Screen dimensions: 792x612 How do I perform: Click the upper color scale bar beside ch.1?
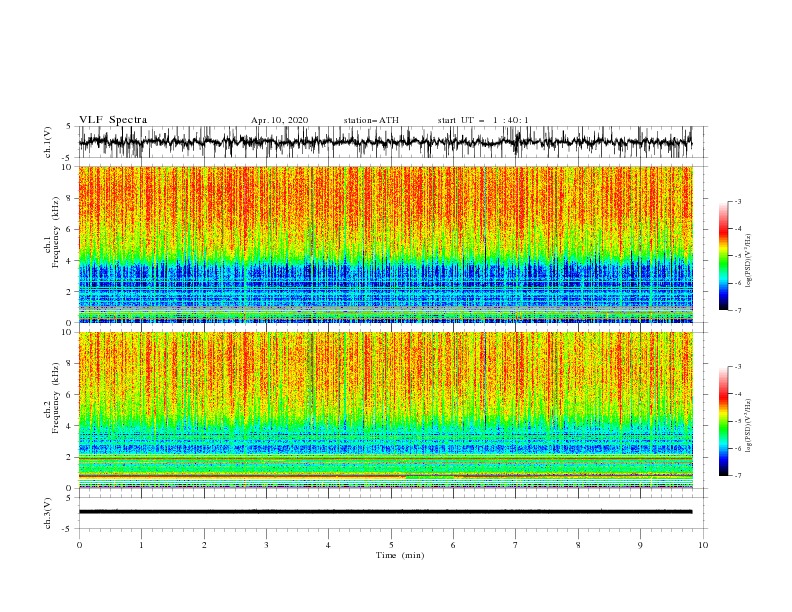(x=723, y=256)
